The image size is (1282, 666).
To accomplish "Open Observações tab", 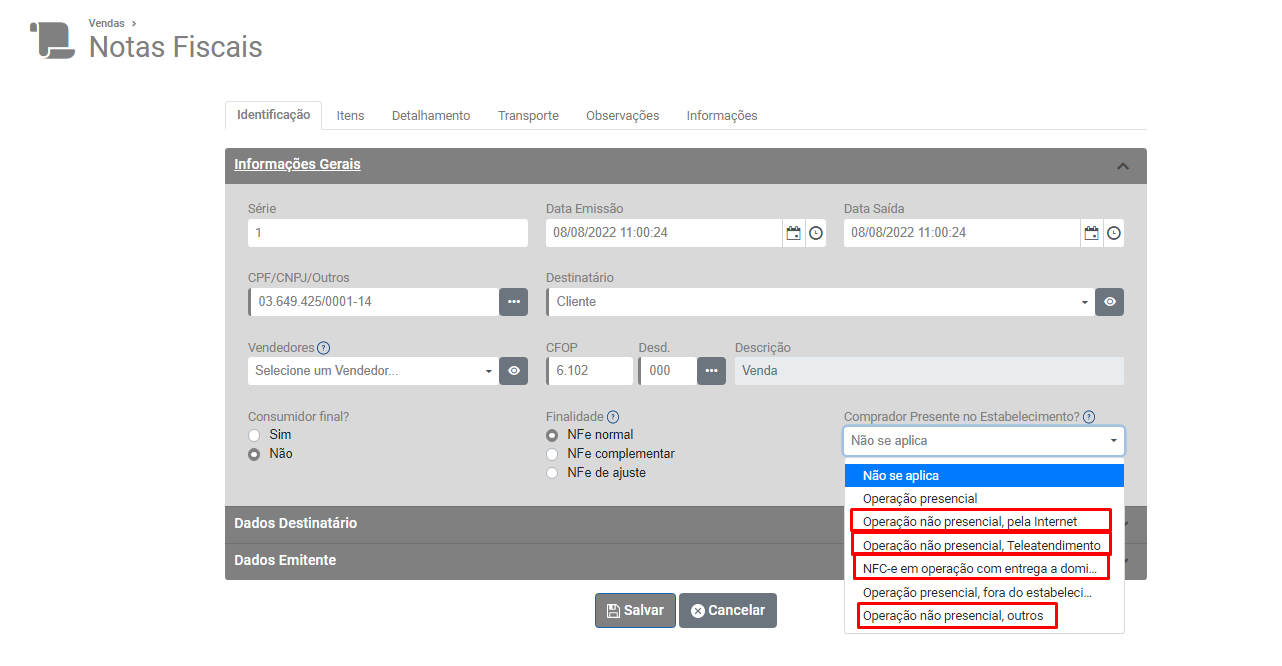I will point(623,116).
